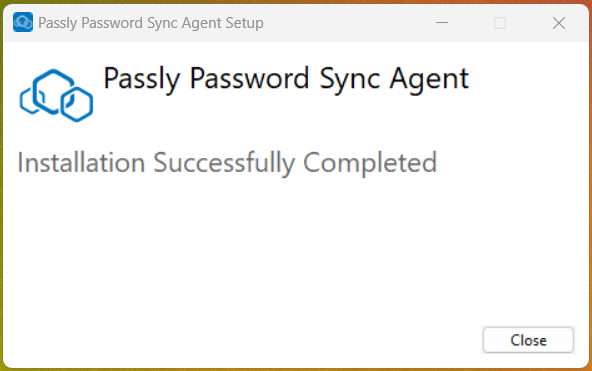Click the 'Installation Successfully Completed' message
Viewport: 592px width, 371px height.
click(227, 163)
